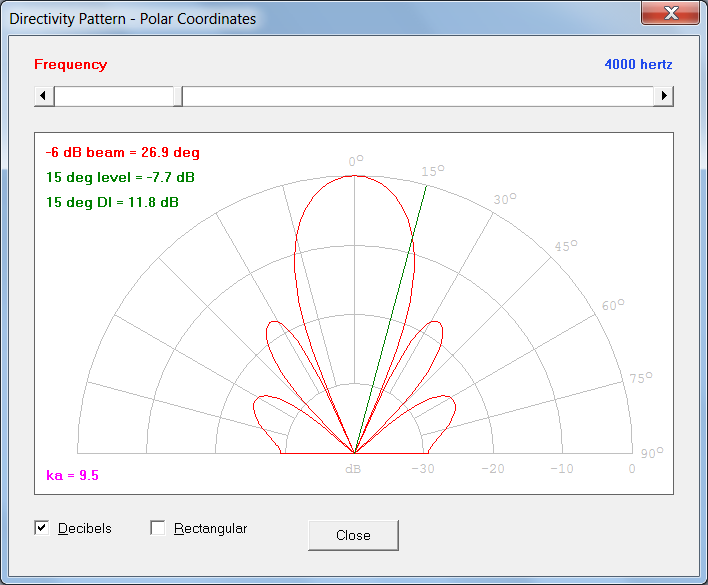Click the '15 deg DI = 11.8 dB' text
Image resolution: width=708 pixels, height=585 pixels.
(112, 202)
